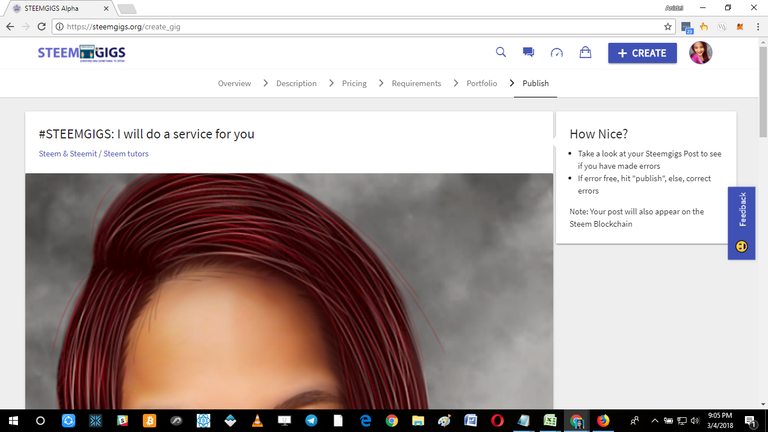Select the Publish step
Image resolution: width=768 pixels, height=432 pixels.
(535, 83)
